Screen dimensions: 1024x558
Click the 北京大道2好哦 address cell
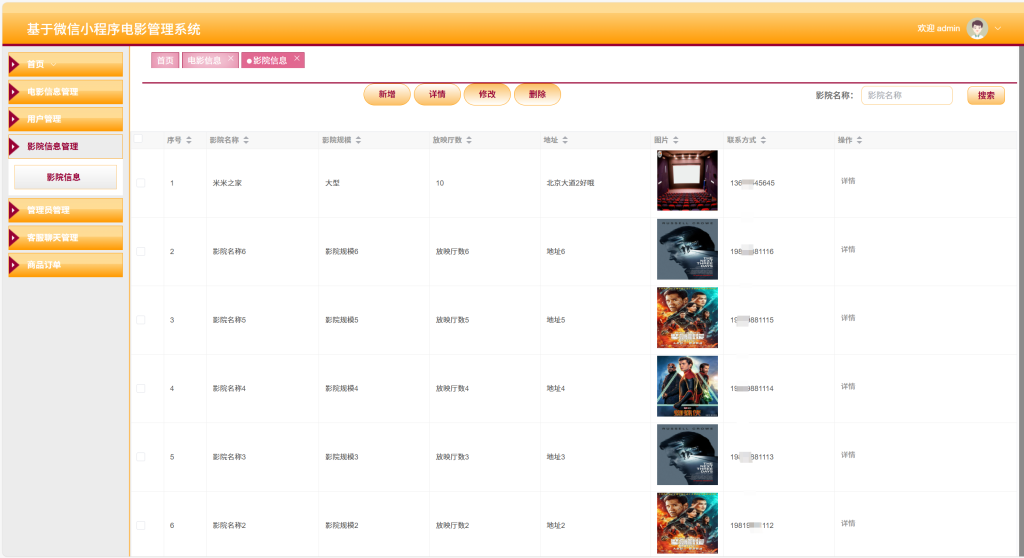570,183
